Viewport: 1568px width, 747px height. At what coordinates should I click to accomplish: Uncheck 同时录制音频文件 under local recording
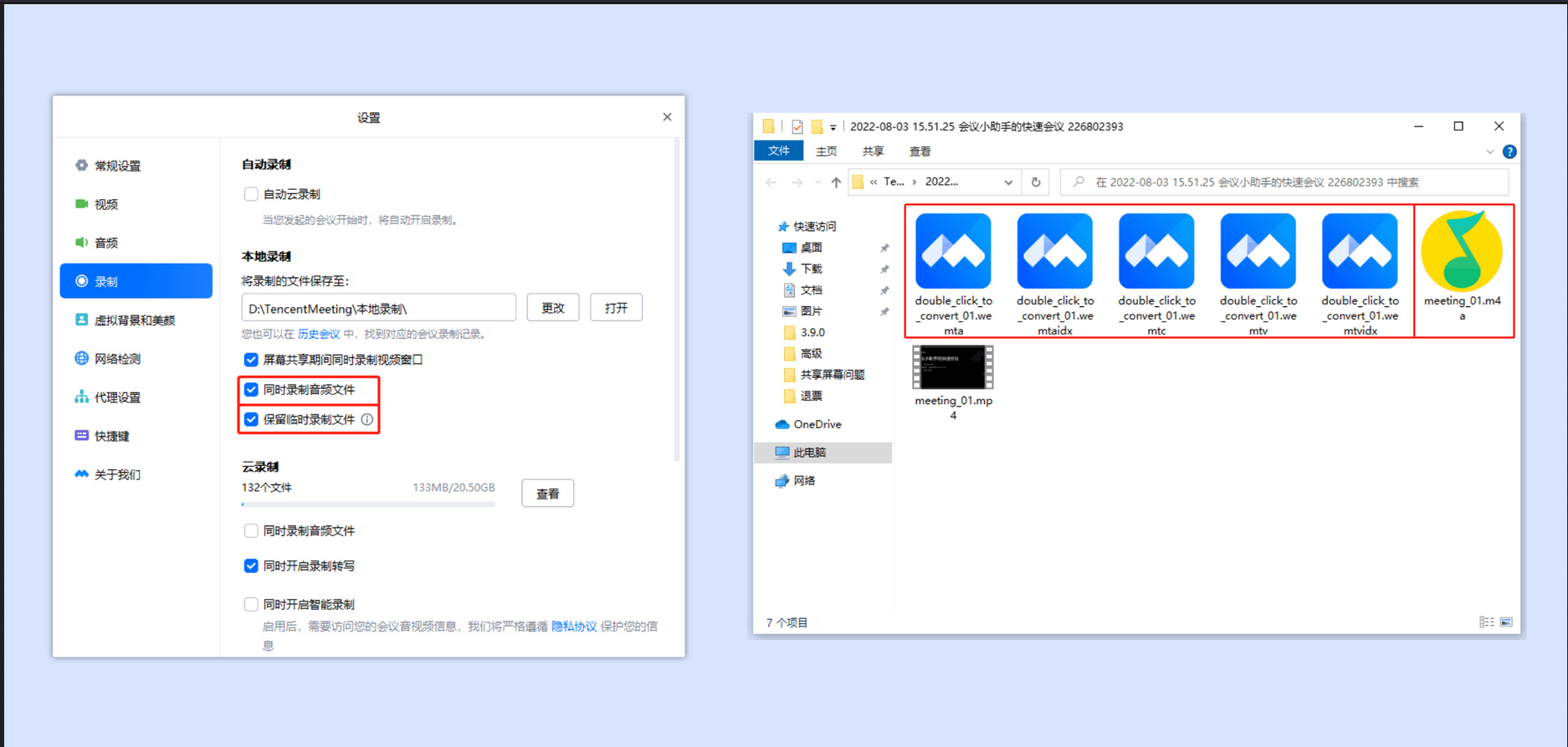(x=251, y=390)
